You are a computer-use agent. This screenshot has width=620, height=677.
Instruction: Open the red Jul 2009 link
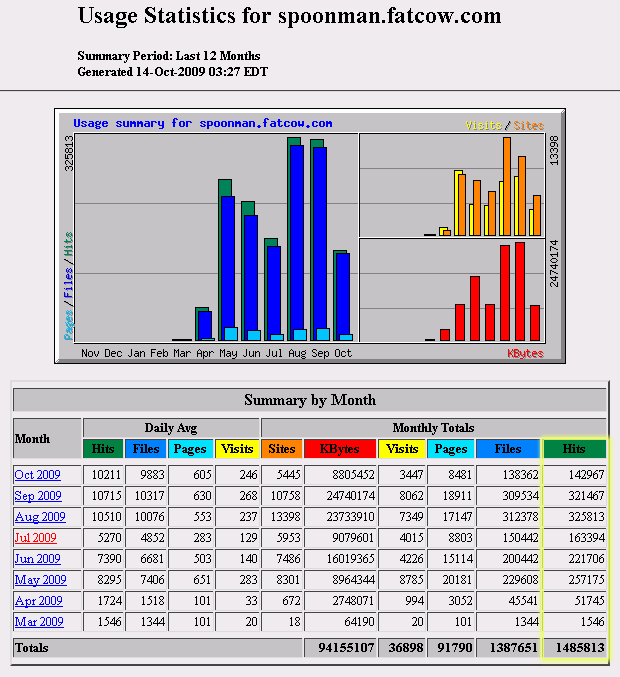(x=36, y=538)
